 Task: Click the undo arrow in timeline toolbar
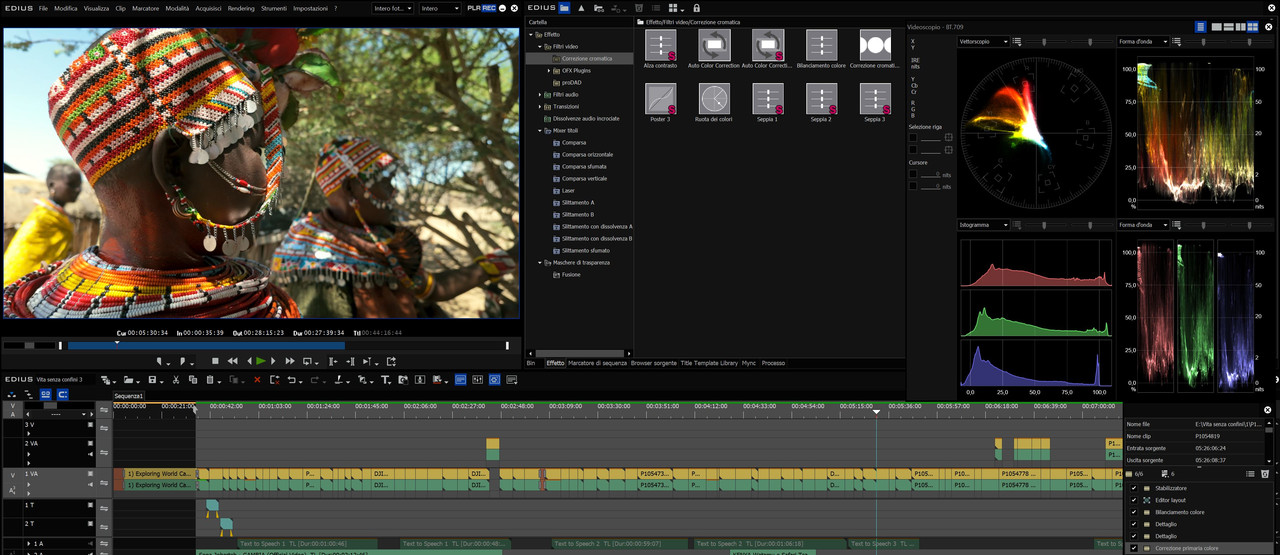coord(292,380)
